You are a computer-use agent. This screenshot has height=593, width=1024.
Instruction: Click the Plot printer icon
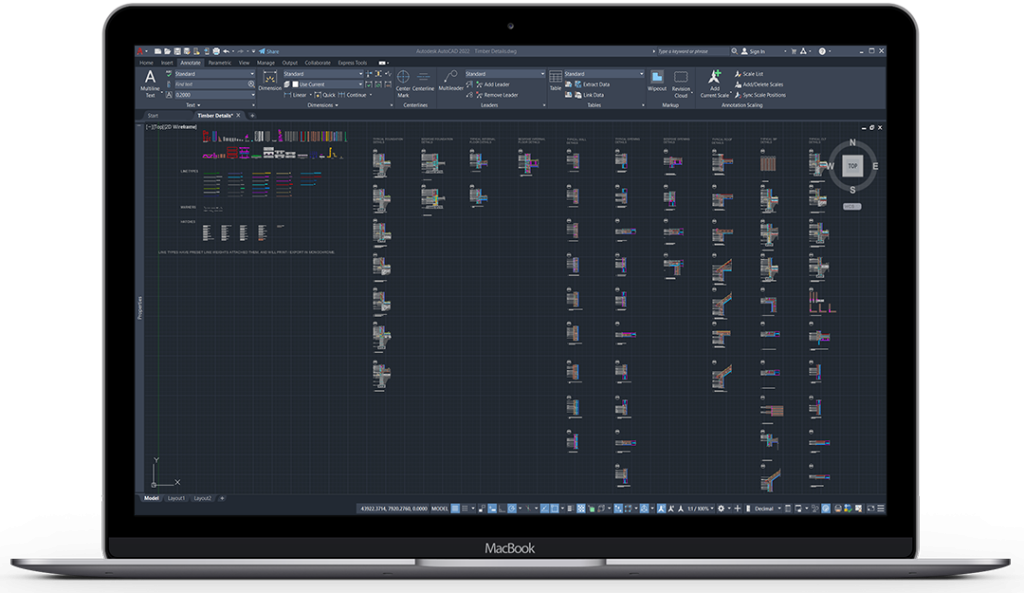coord(216,51)
